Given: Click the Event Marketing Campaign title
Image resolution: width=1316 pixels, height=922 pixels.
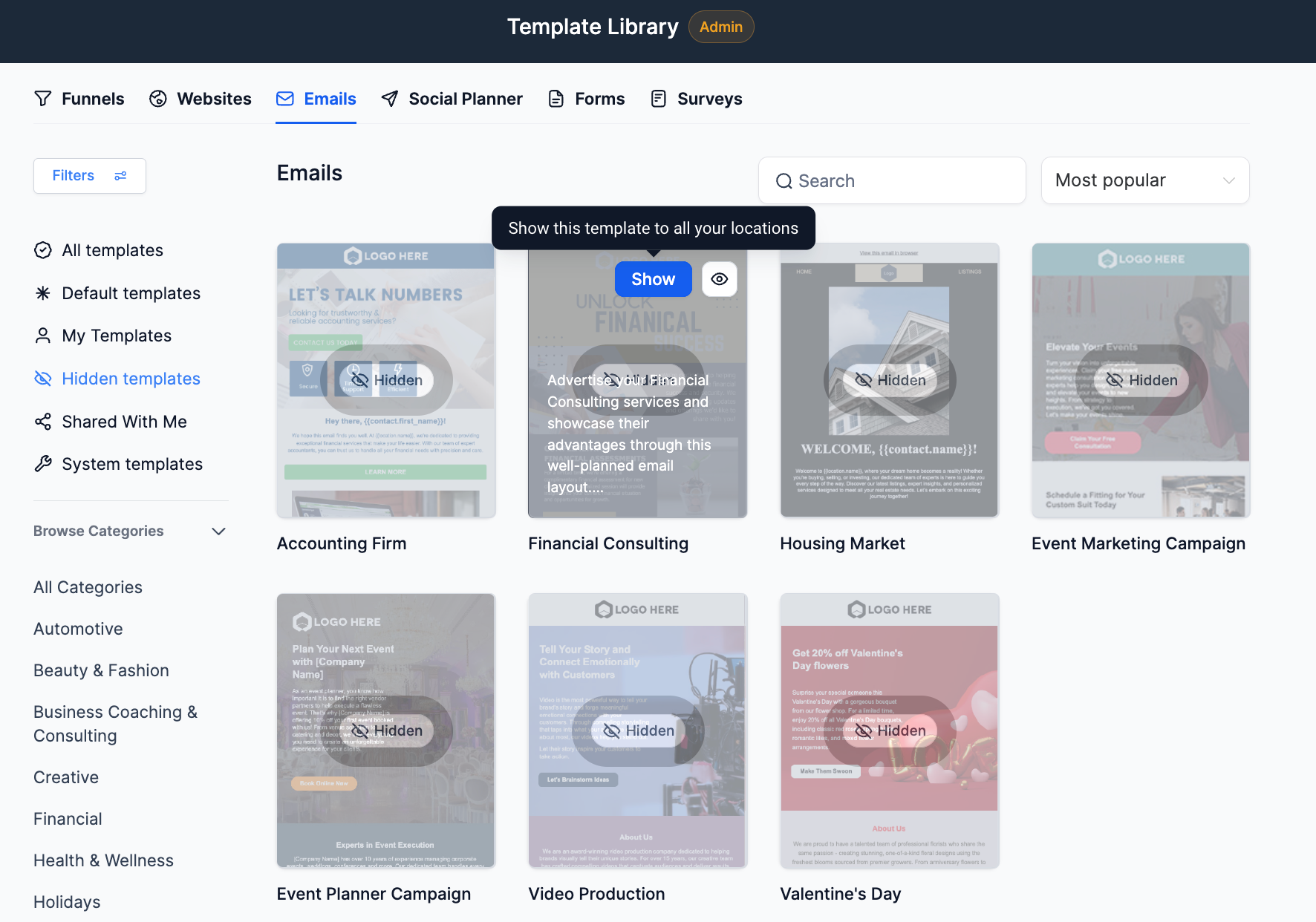Looking at the screenshot, I should [1139, 543].
